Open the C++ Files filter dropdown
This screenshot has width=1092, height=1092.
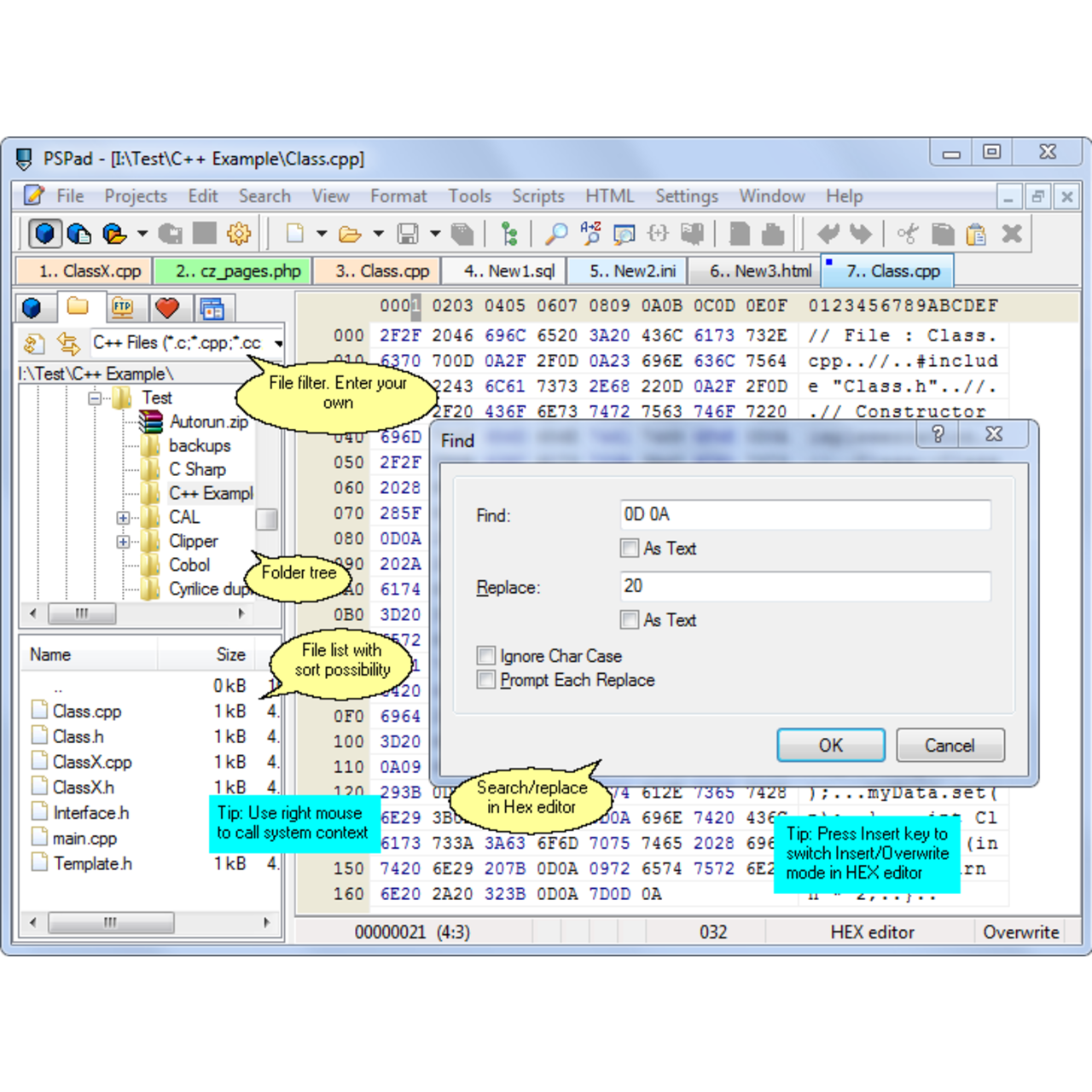(x=278, y=343)
